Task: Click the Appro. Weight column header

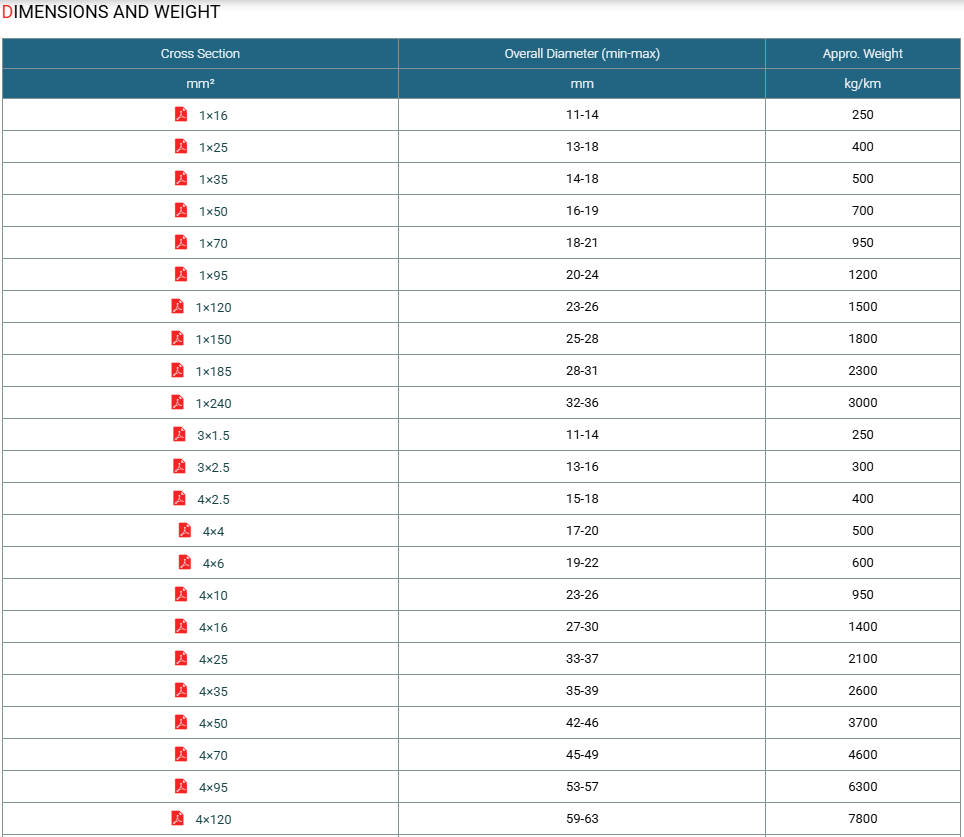Action: click(863, 54)
